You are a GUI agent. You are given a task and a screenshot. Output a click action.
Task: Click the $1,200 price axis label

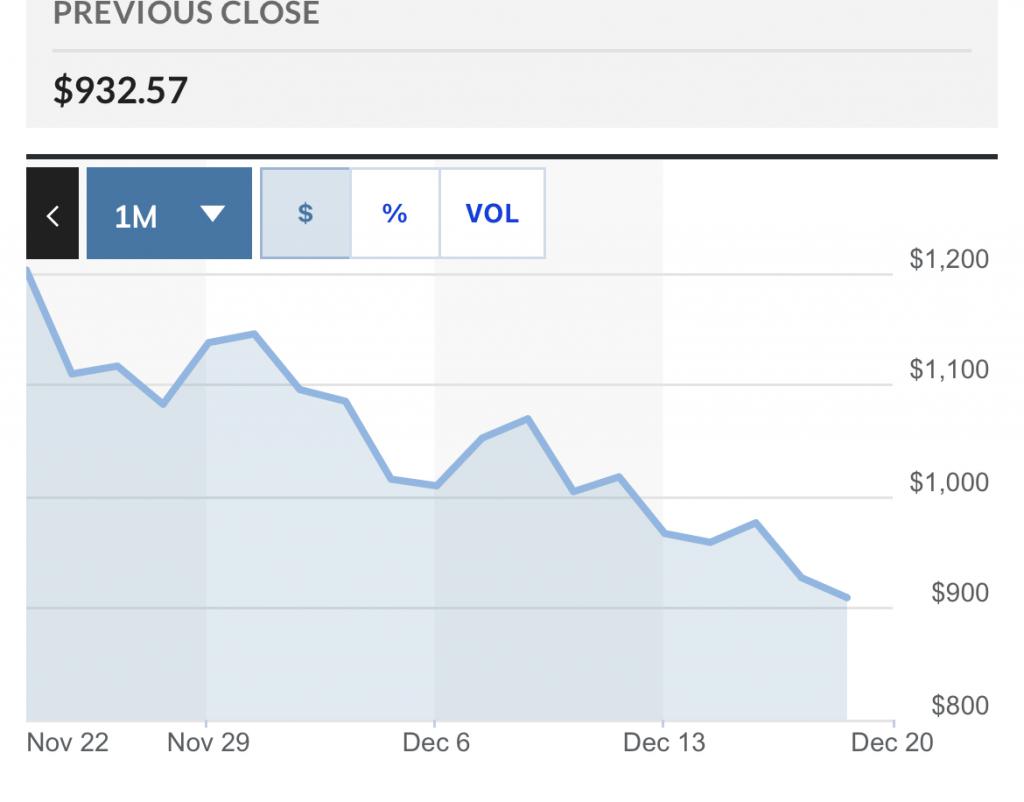coord(949,259)
